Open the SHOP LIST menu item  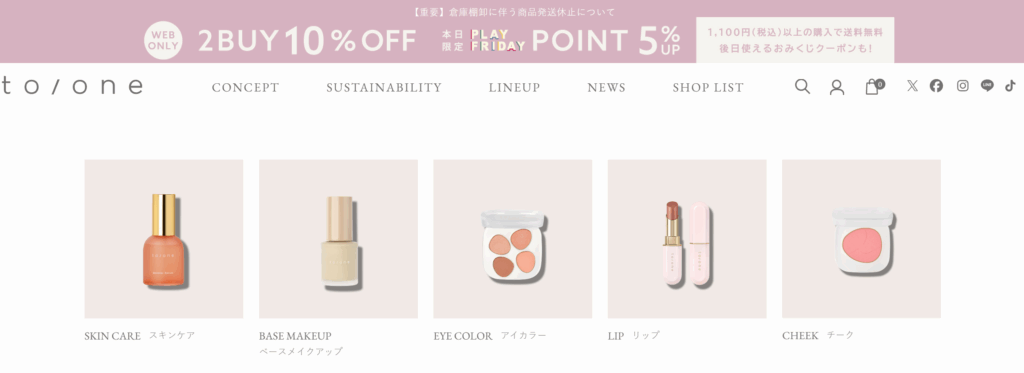pyautogui.click(x=708, y=88)
